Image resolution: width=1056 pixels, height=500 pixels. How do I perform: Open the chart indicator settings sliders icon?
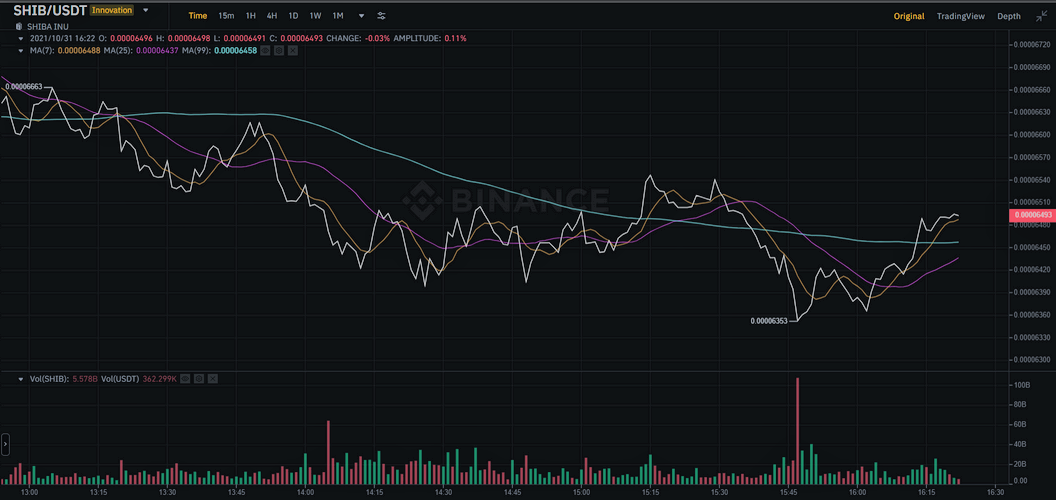(381, 15)
